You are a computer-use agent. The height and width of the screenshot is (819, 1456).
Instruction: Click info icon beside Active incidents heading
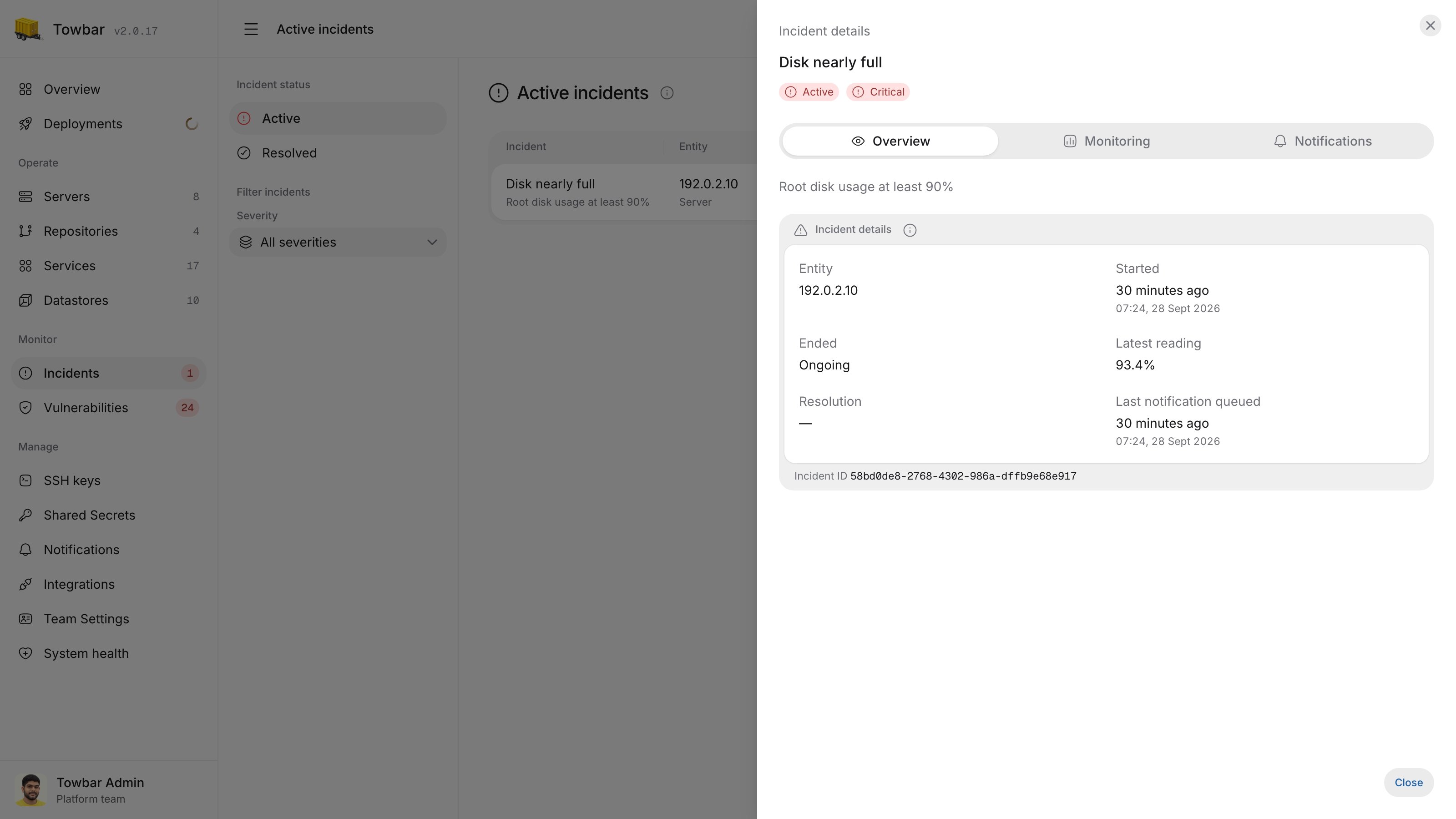(667, 93)
